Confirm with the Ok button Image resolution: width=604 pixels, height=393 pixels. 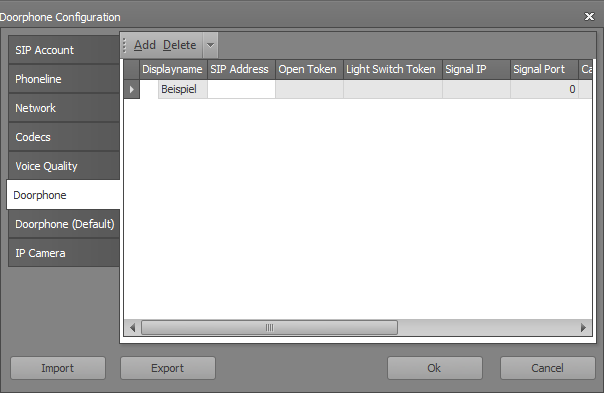pos(435,368)
